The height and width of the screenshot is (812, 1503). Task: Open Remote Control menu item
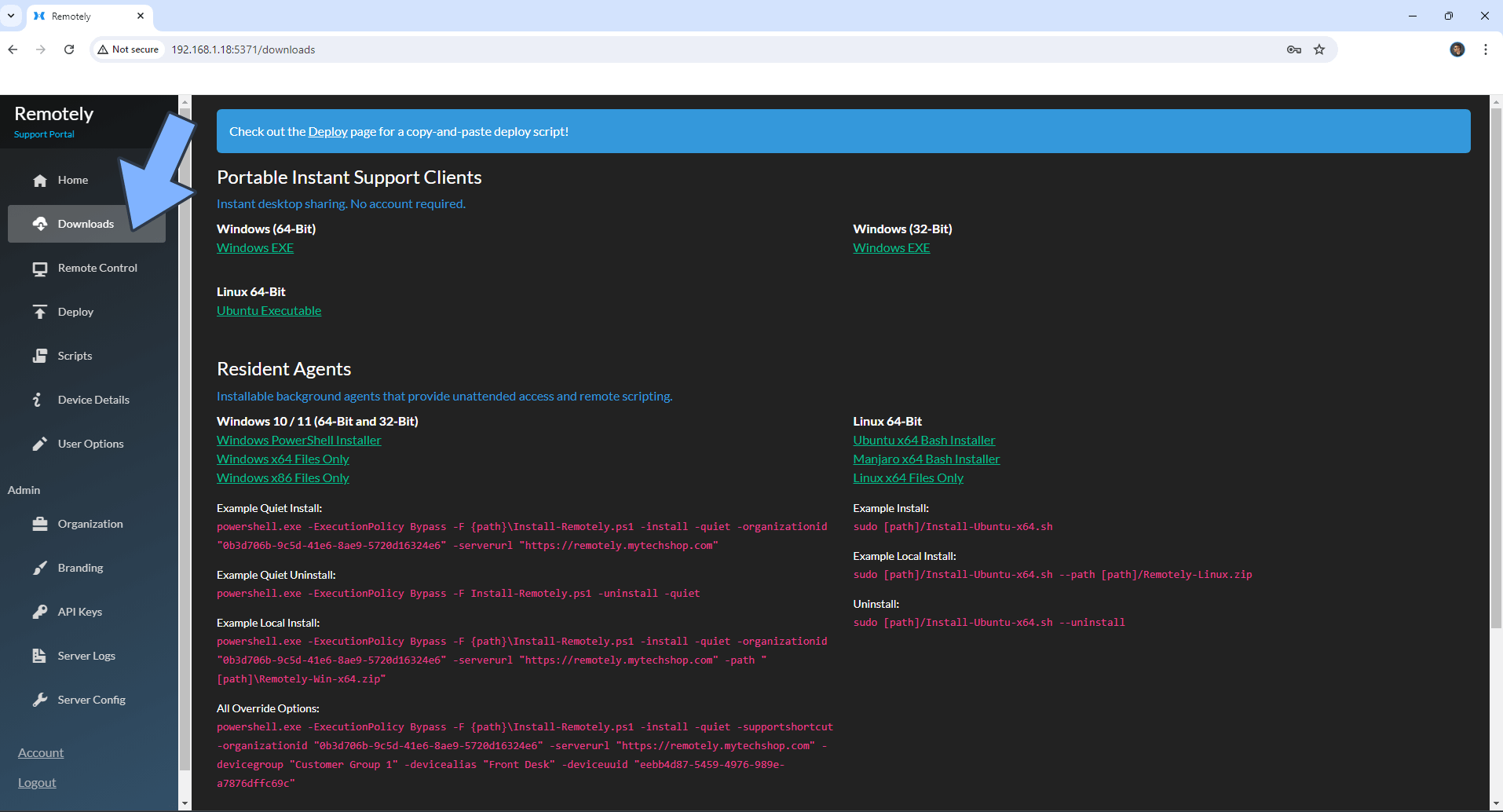(x=86, y=268)
